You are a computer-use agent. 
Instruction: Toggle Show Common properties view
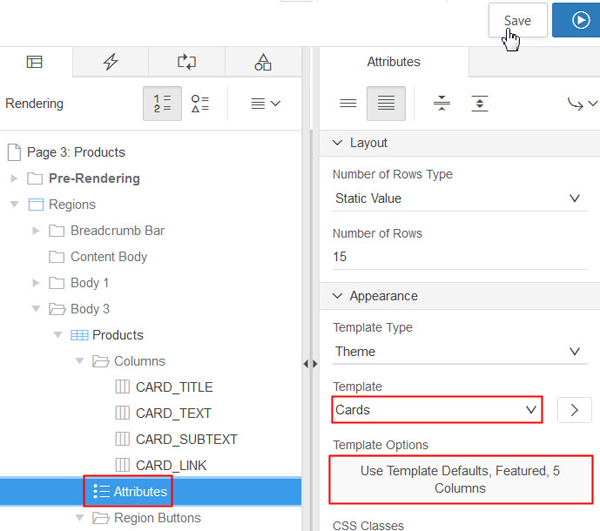(348, 103)
